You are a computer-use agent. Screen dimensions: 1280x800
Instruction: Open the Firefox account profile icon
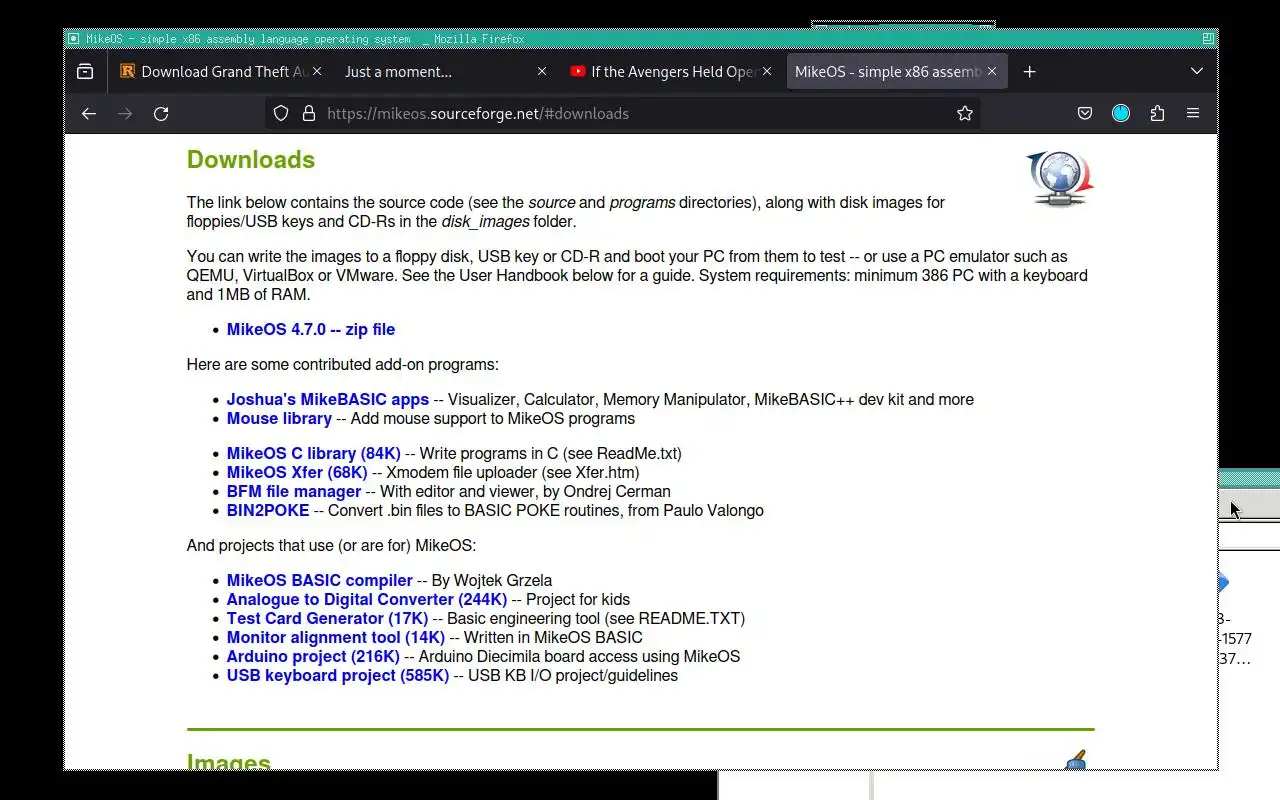[1121, 114]
